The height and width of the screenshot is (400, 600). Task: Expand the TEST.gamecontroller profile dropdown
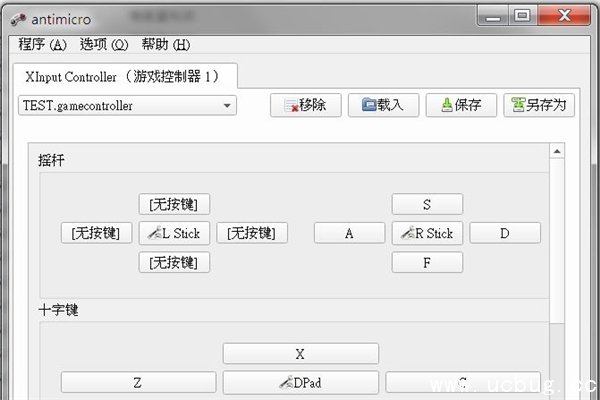coord(227,105)
